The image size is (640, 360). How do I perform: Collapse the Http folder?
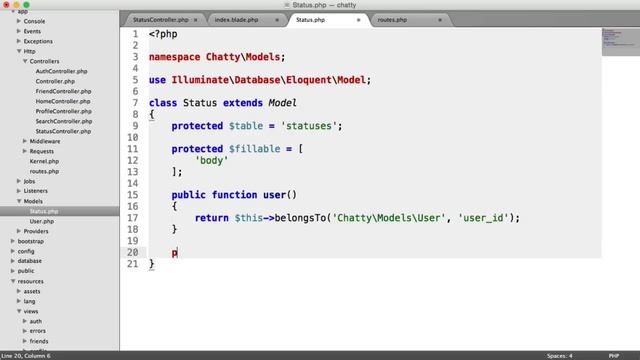click(x=19, y=51)
